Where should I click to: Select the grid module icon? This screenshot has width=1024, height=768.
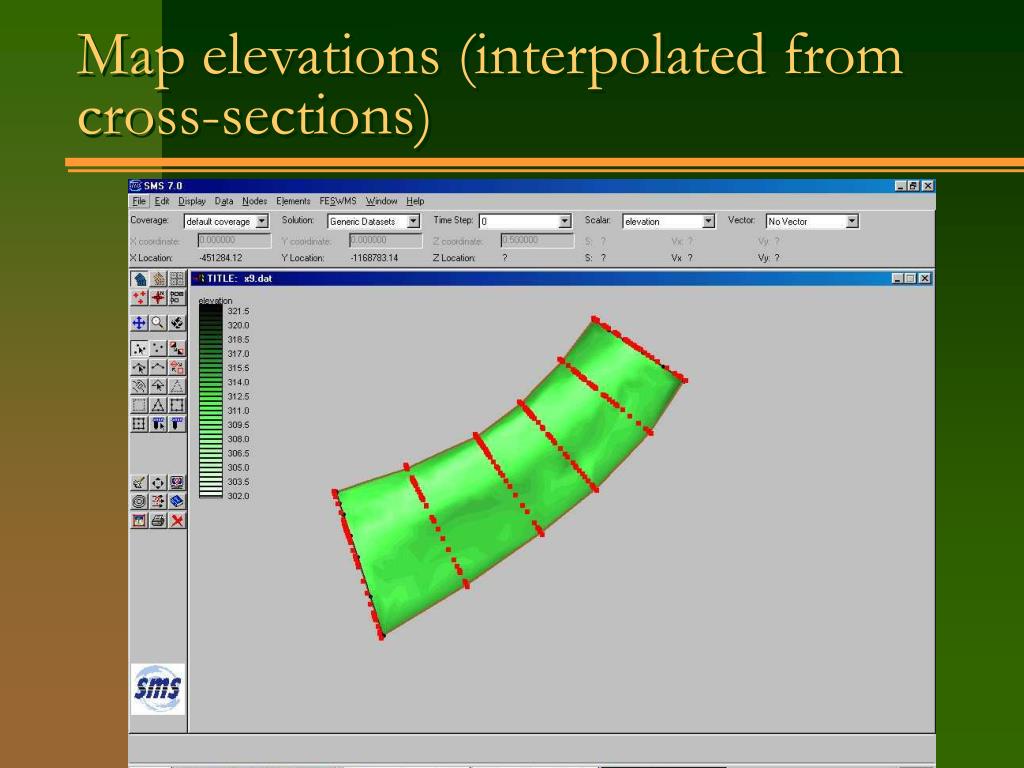176,279
